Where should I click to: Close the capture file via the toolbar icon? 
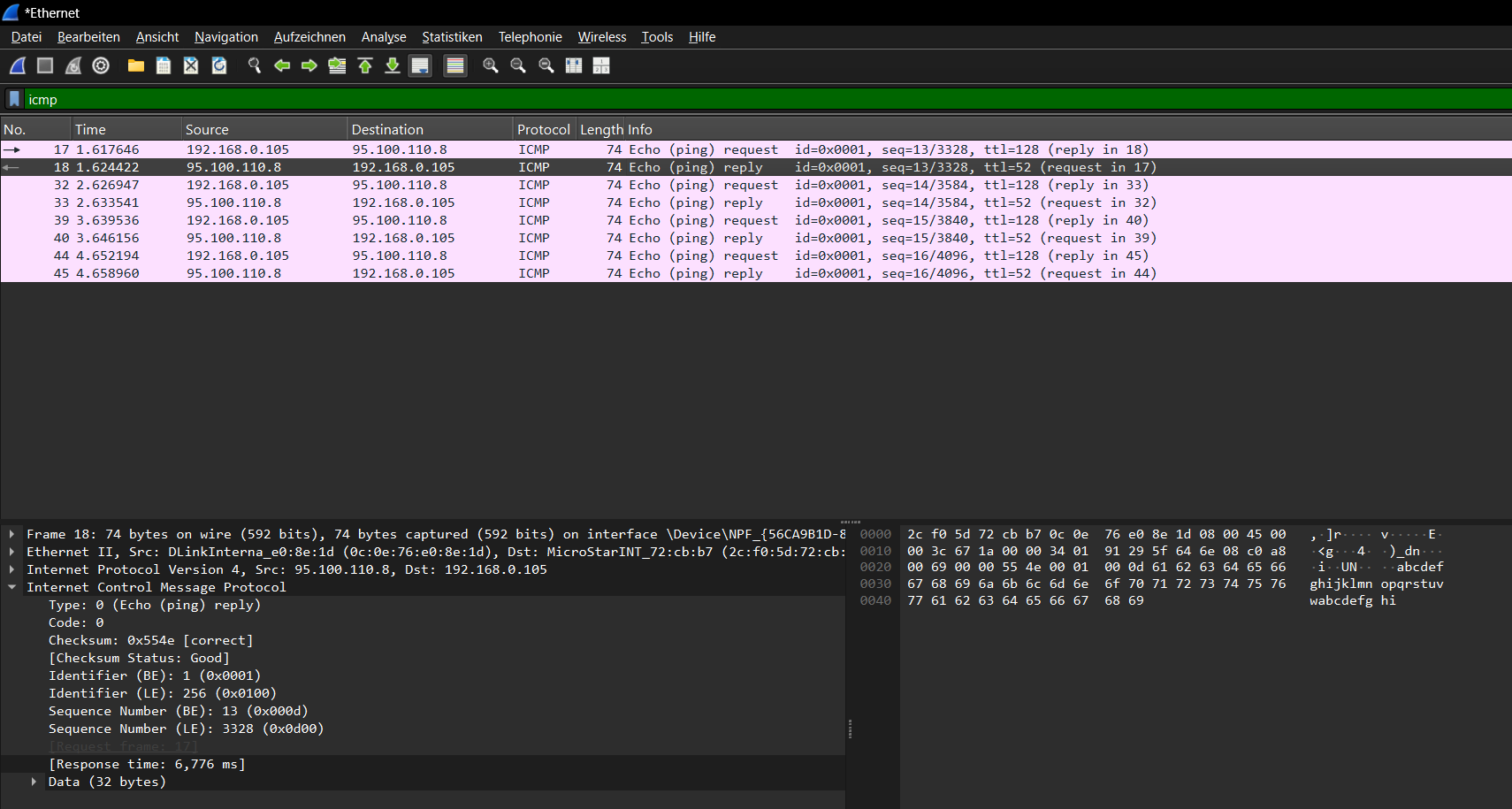tap(191, 65)
